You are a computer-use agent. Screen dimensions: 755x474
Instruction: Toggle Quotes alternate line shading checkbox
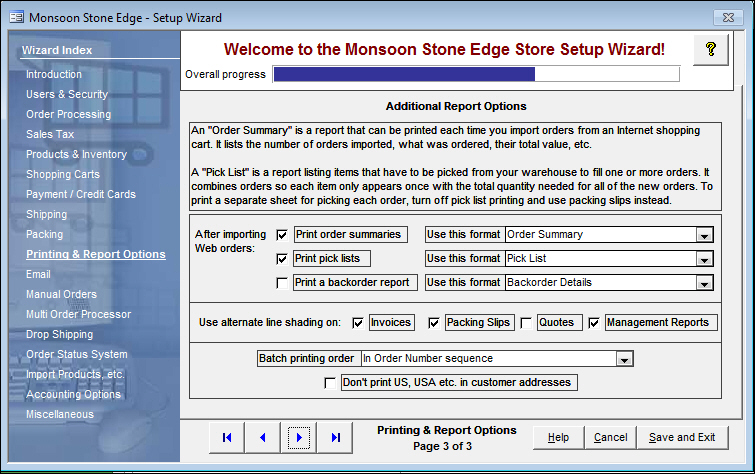pyautogui.click(x=526, y=323)
